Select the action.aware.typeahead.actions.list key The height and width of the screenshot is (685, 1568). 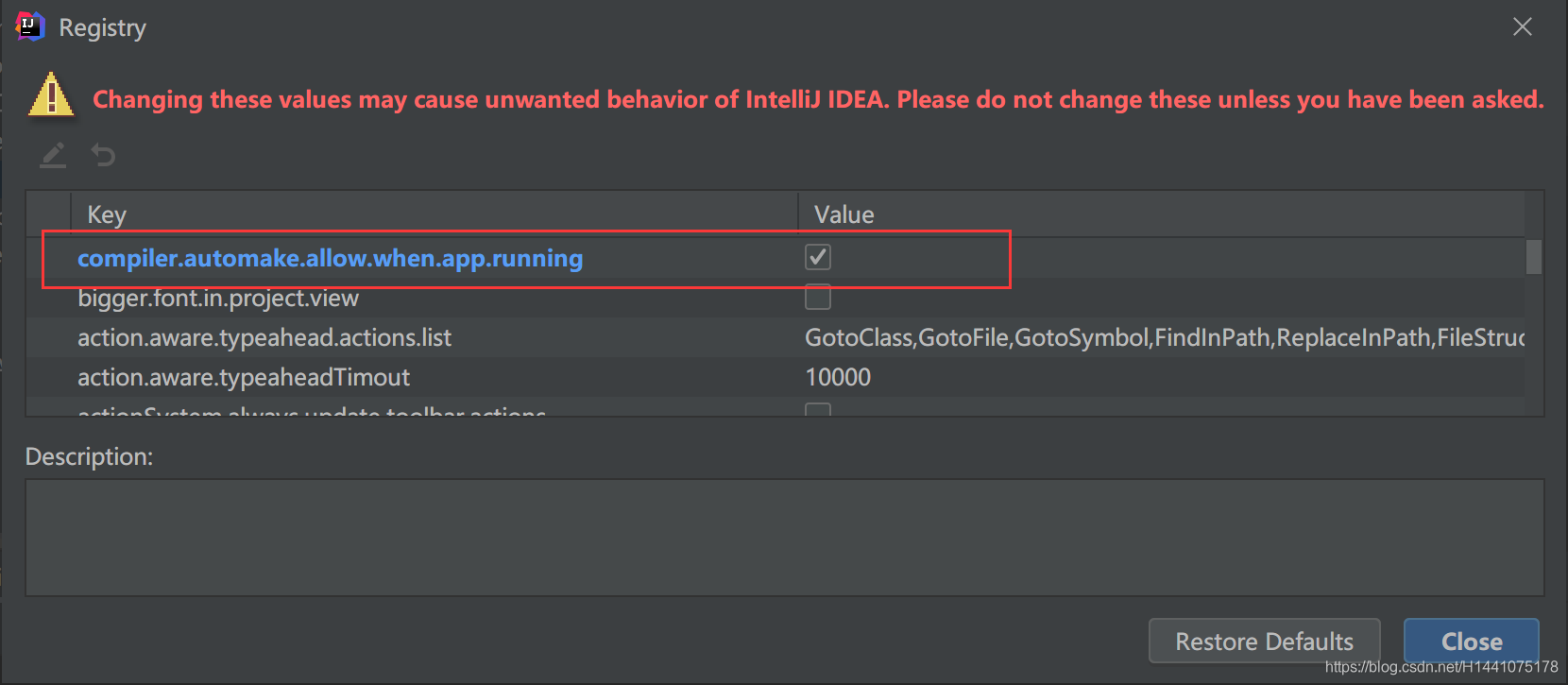click(264, 338)
